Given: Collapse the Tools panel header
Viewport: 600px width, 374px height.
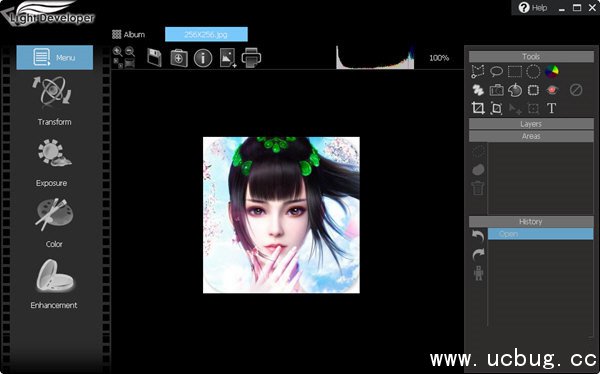Looking at the screenshot, I should point(531,57).
